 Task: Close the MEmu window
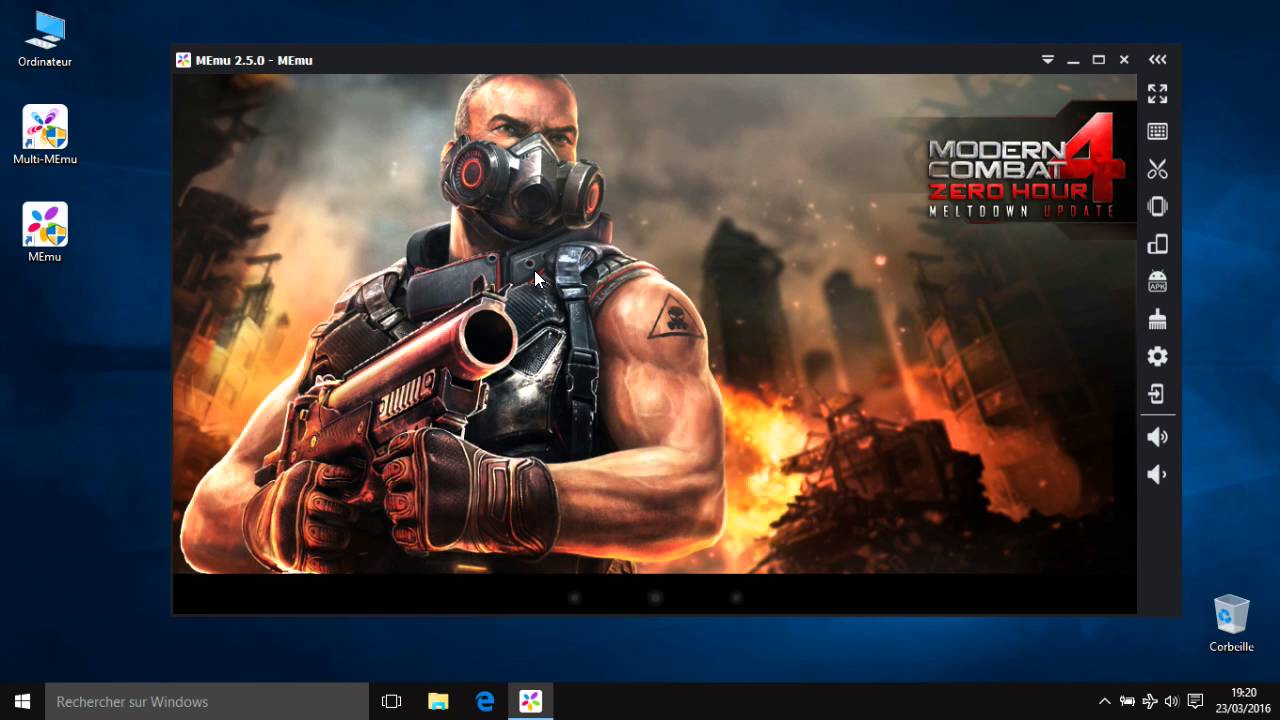[1124, 60]
